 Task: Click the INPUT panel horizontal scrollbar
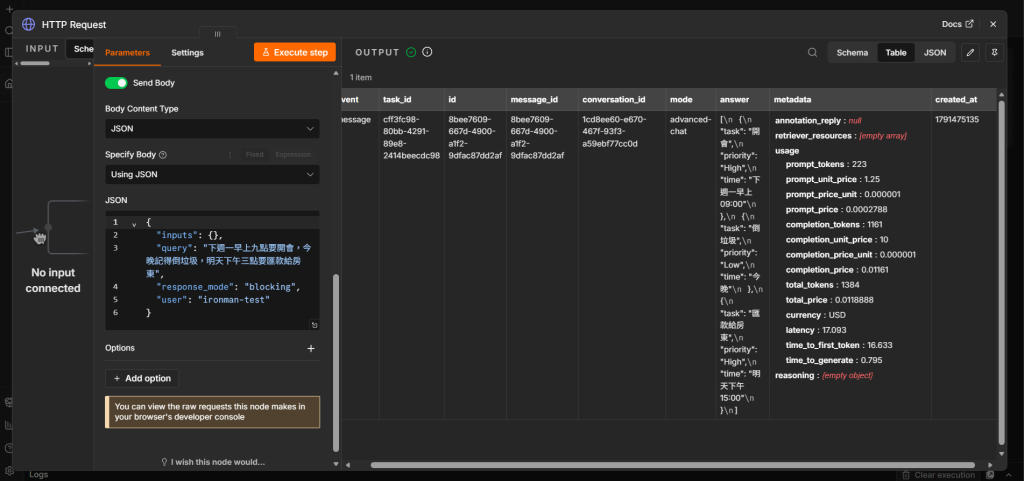pos(35,63)
